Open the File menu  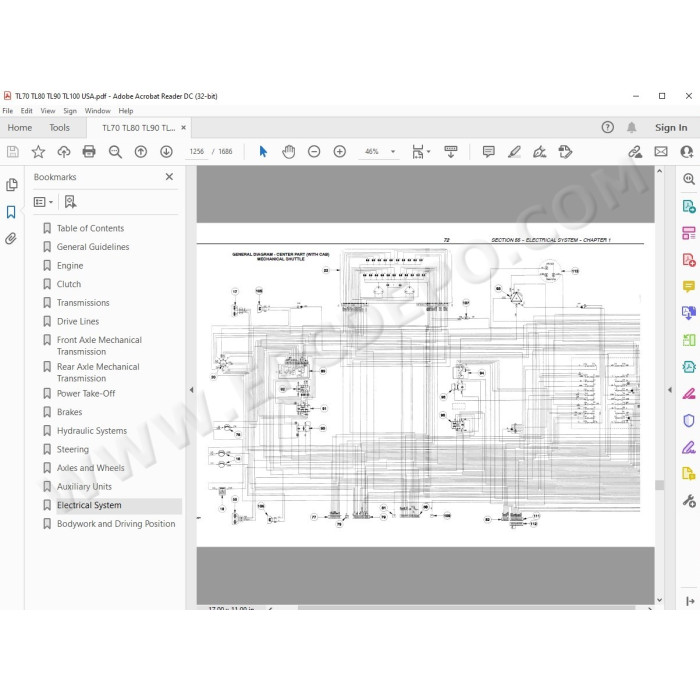[x=8, y=111]
